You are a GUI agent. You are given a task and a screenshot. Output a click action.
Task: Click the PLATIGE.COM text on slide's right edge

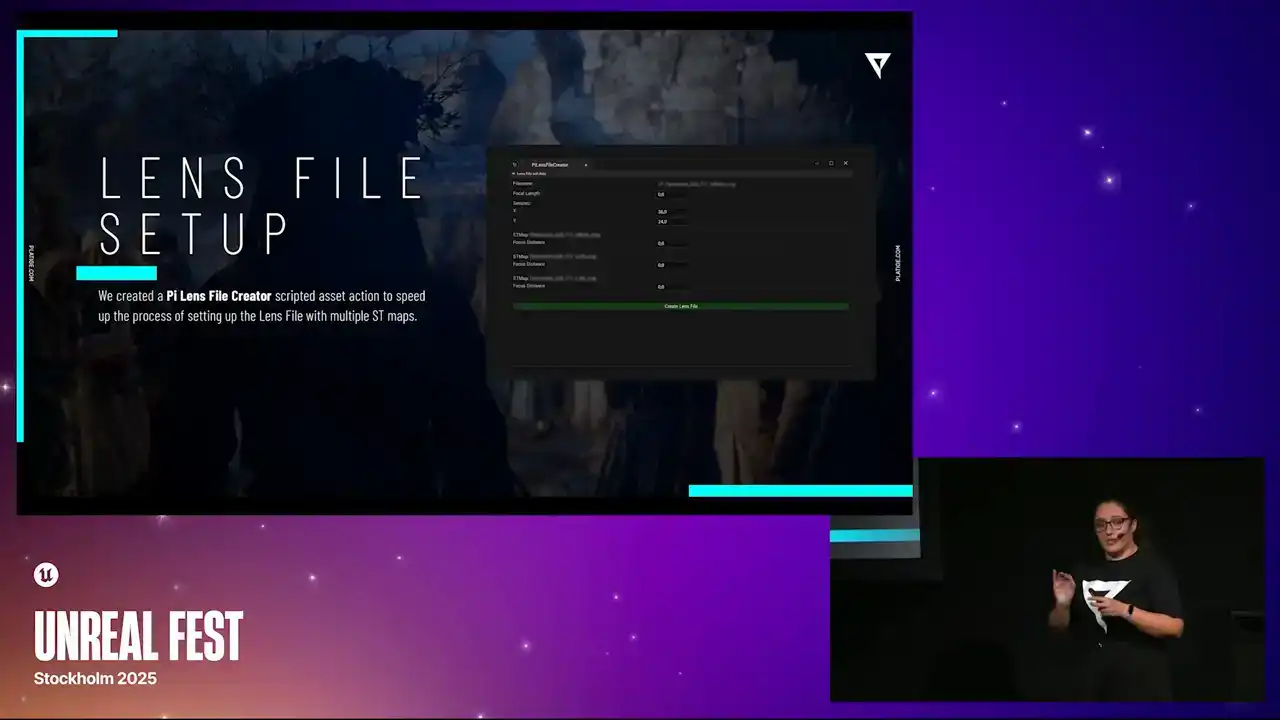(x=897, y=263)
